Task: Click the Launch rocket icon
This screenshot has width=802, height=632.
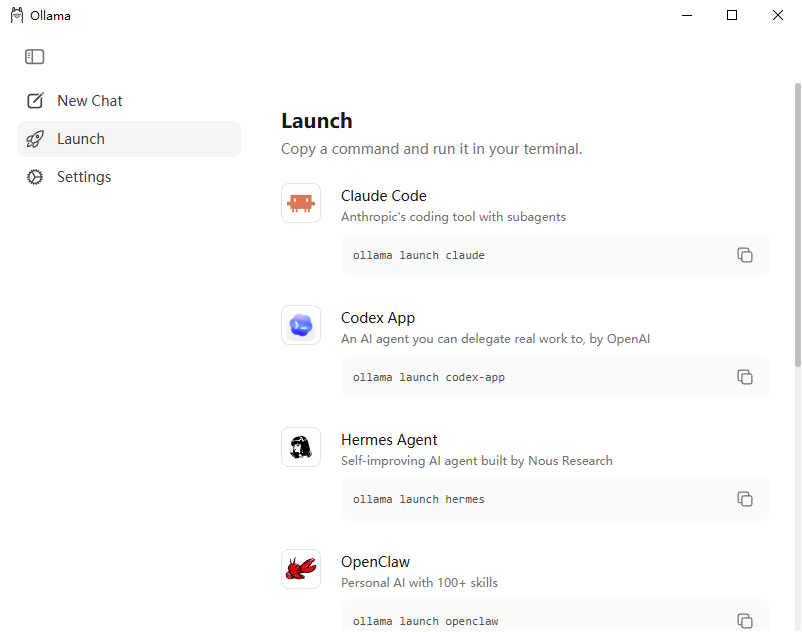Action: coord(35,139)
